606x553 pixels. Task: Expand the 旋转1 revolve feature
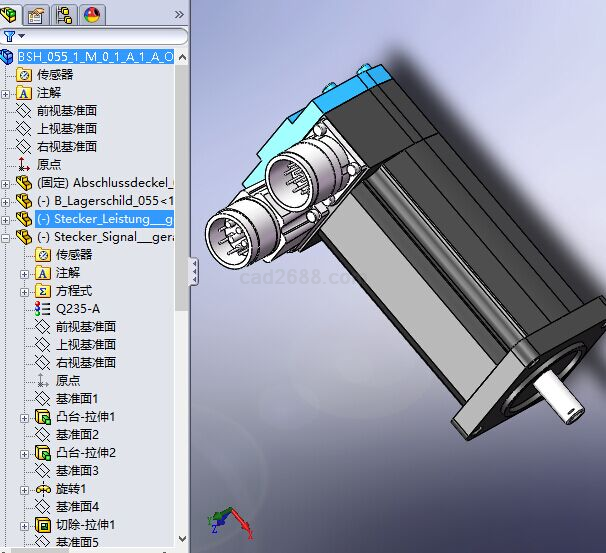point(25,489)
